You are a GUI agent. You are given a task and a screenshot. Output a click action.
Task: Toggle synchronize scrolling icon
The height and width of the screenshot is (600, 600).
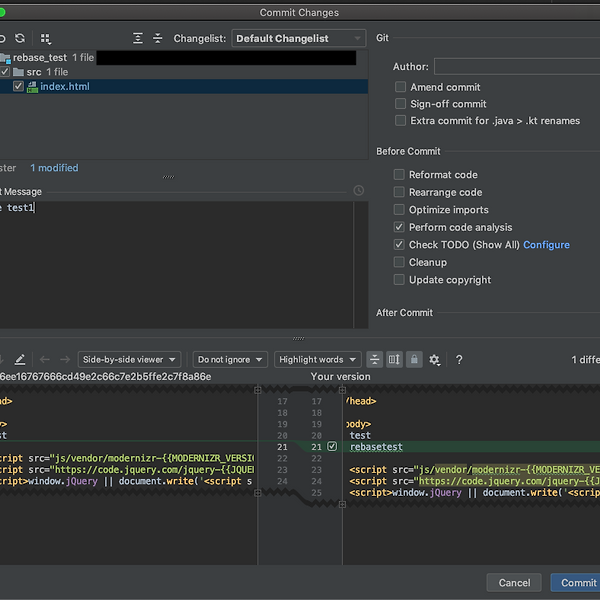click(x=394, y=360)
